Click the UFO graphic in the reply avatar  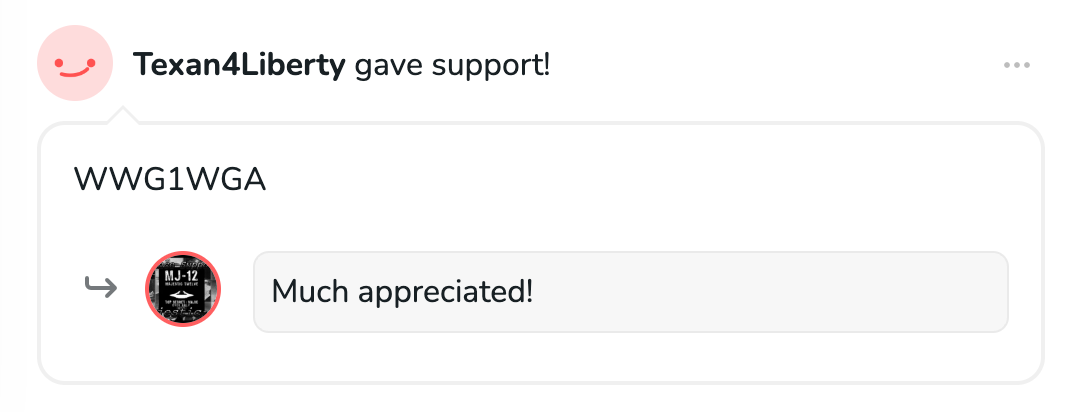pyautogui.click(x=183, y=294)
